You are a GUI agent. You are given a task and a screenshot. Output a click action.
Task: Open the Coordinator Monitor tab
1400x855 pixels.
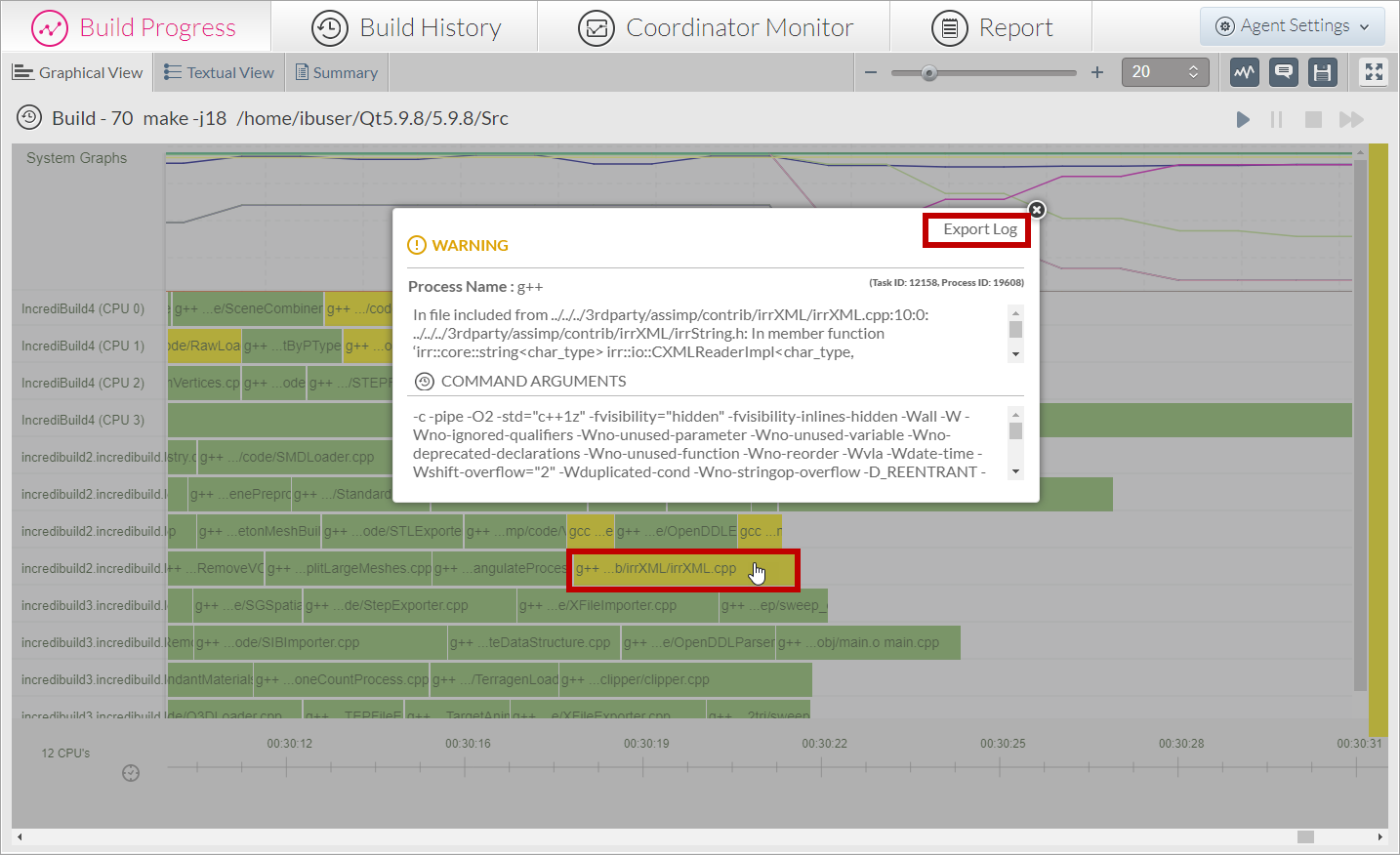coord(715,27)
